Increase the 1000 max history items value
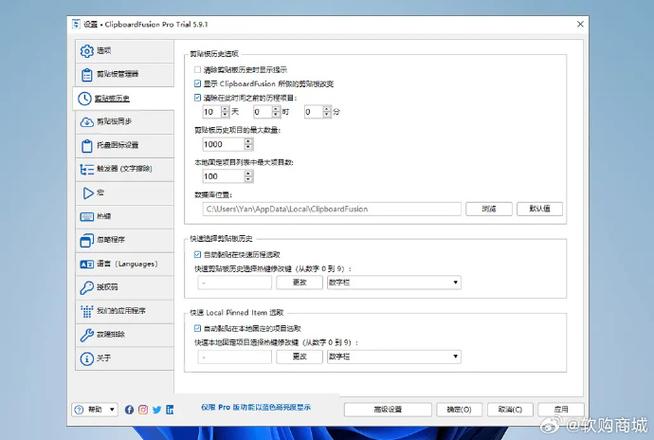 click(x=249, y=142)
